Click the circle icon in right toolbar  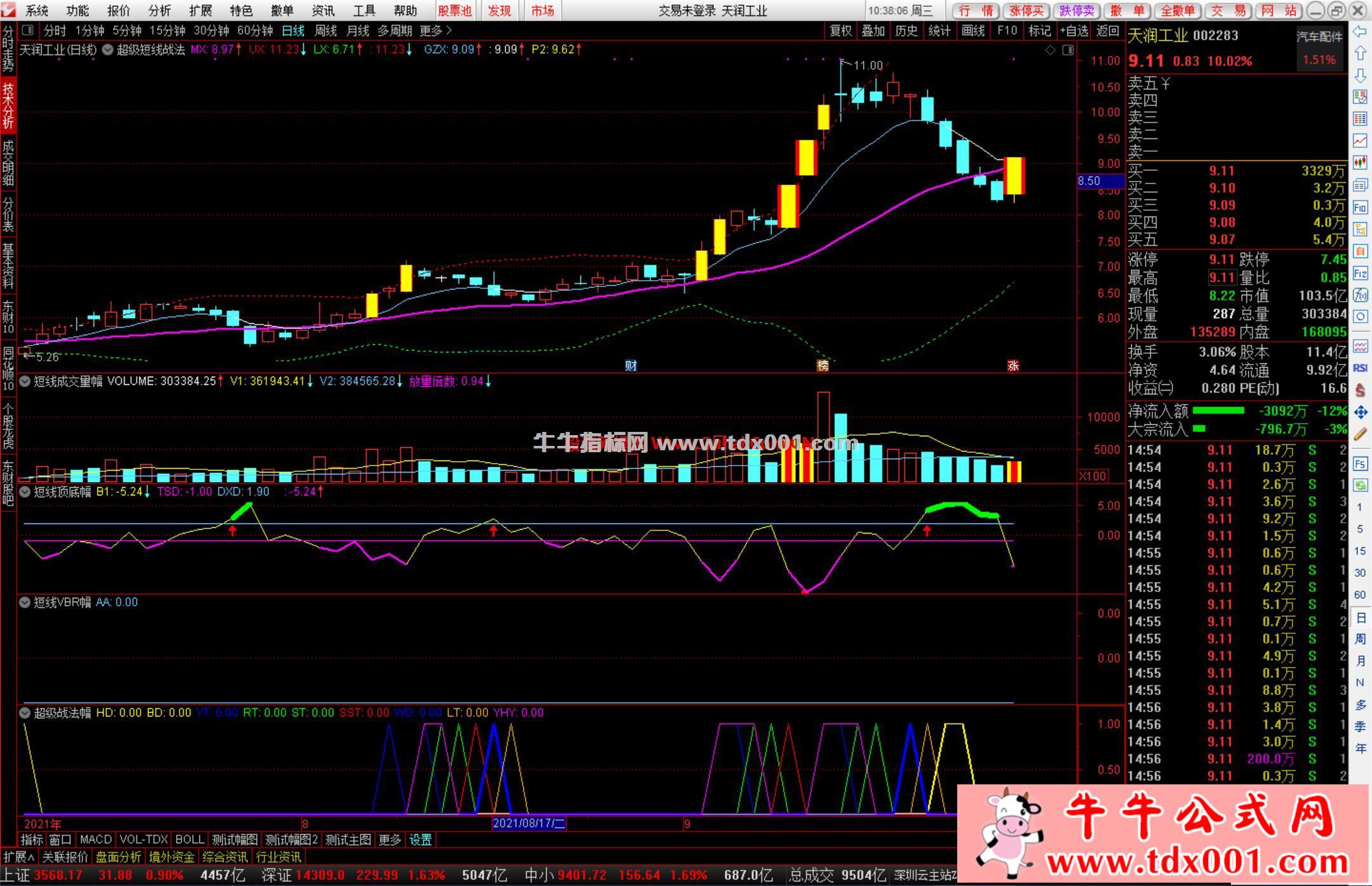1360,316
